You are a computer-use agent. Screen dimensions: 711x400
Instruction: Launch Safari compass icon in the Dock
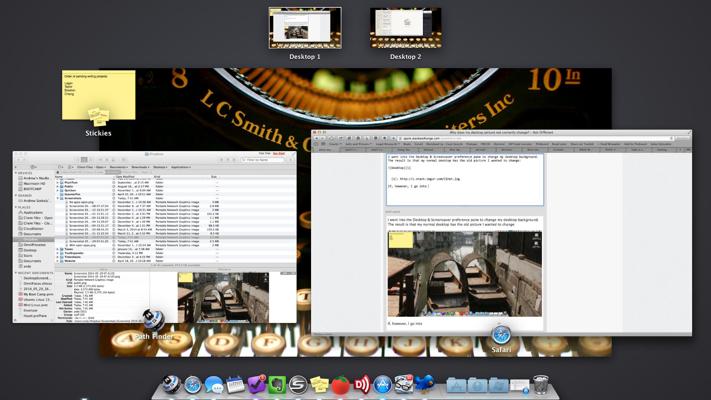(192, 385)
